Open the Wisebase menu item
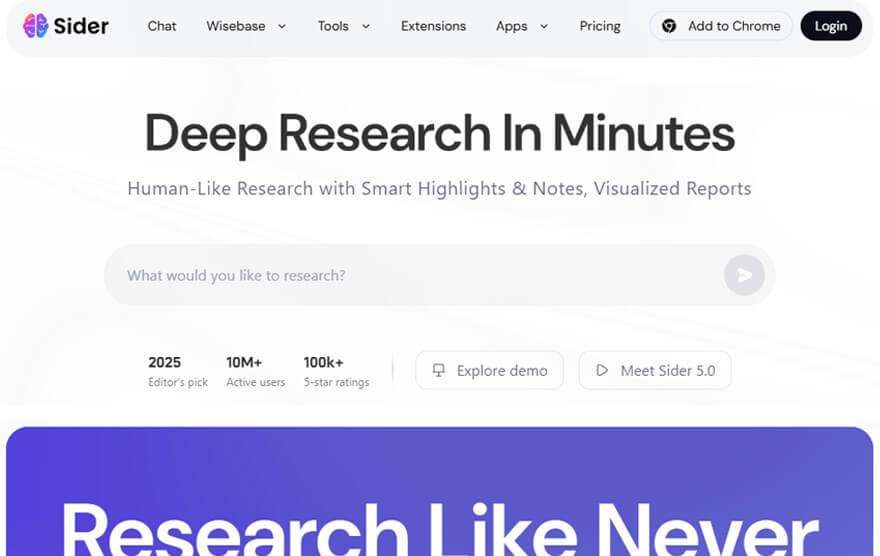Image resolution: width=880 pixels, height=556 pixels. 236,26
